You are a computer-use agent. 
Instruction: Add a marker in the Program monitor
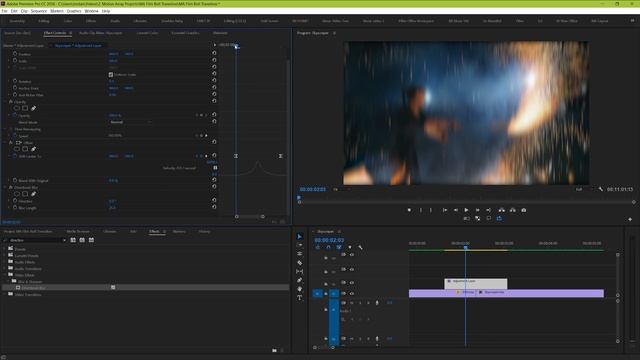click(409, 210)
